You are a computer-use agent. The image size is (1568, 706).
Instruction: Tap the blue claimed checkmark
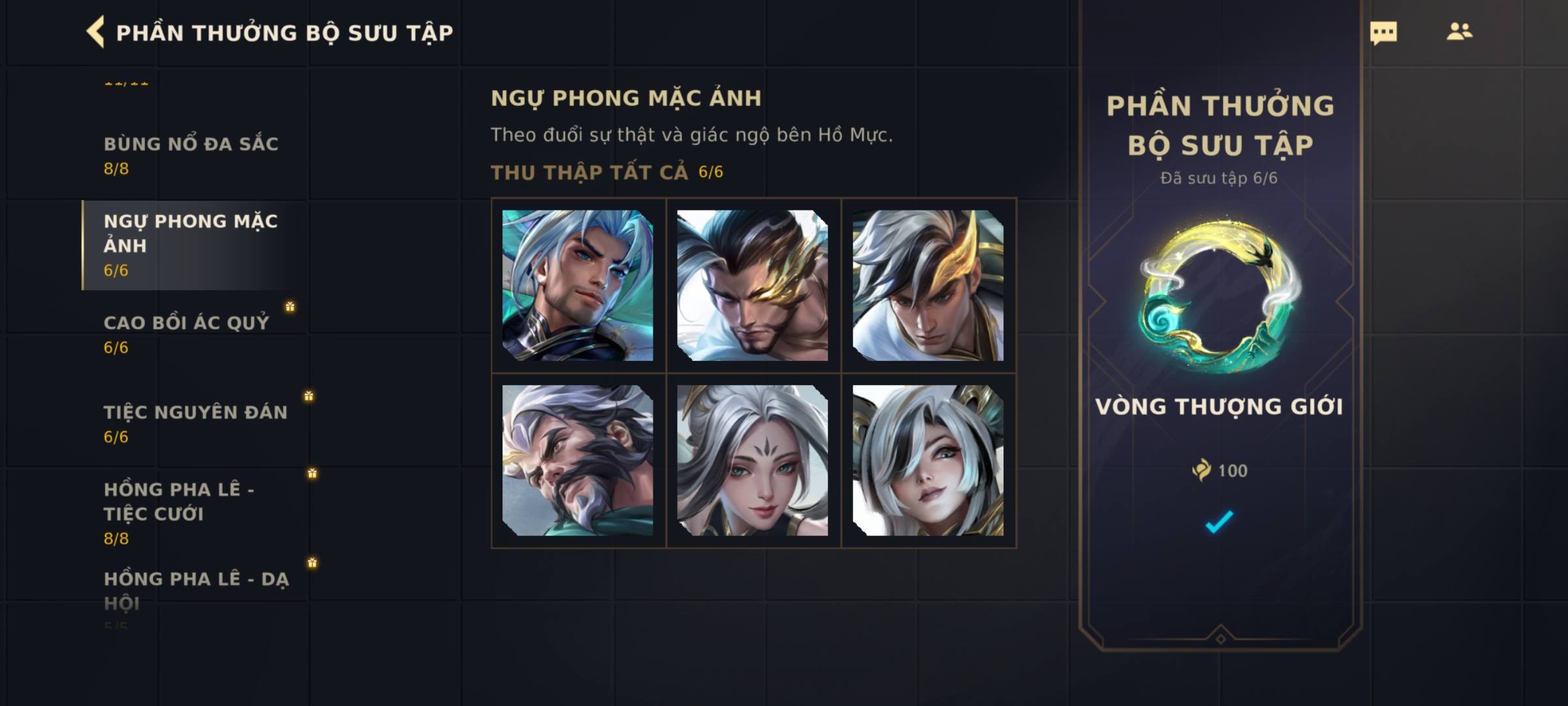(1219, 522)
